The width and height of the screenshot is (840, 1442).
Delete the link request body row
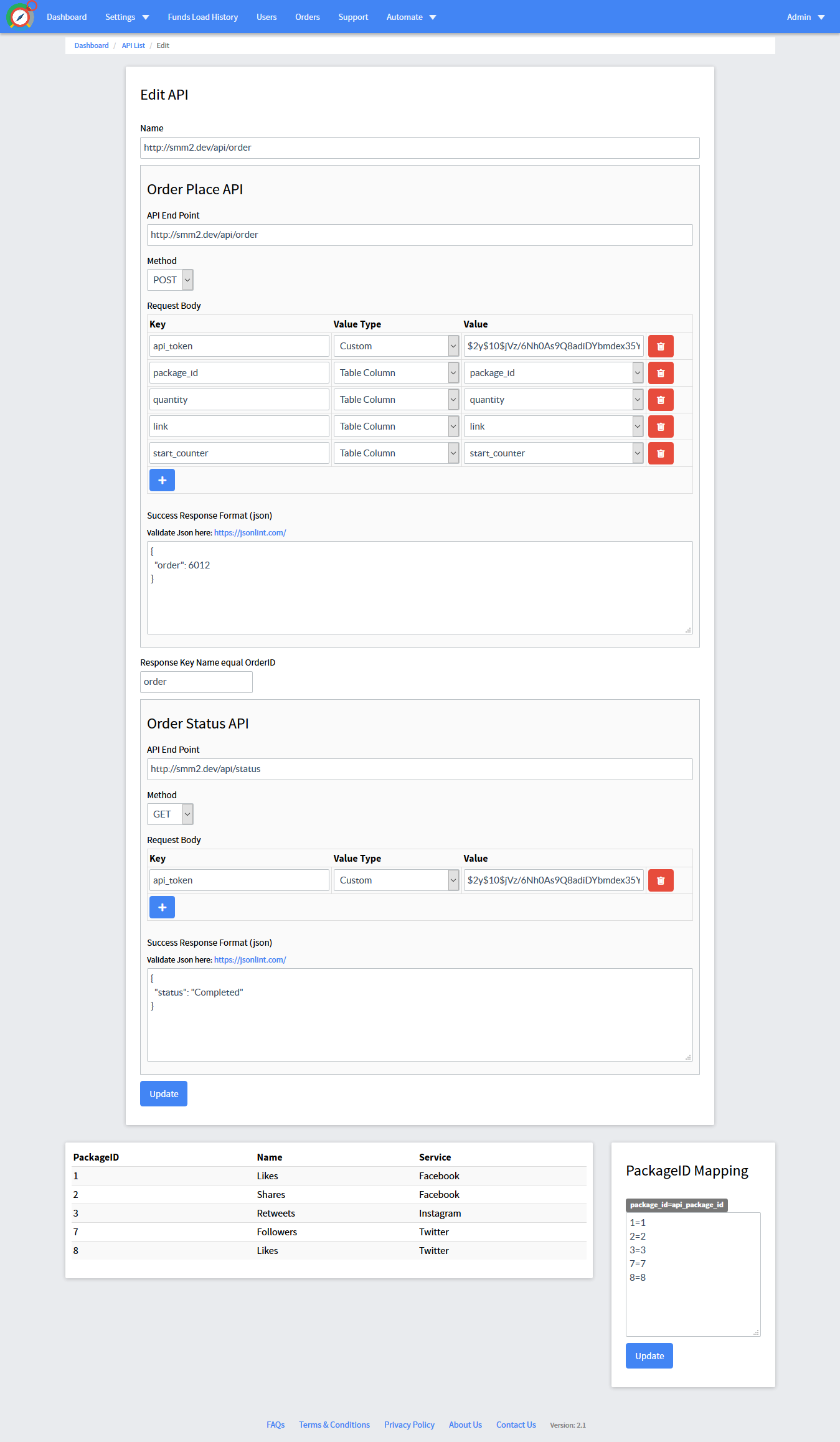click(x=660, y=426)
